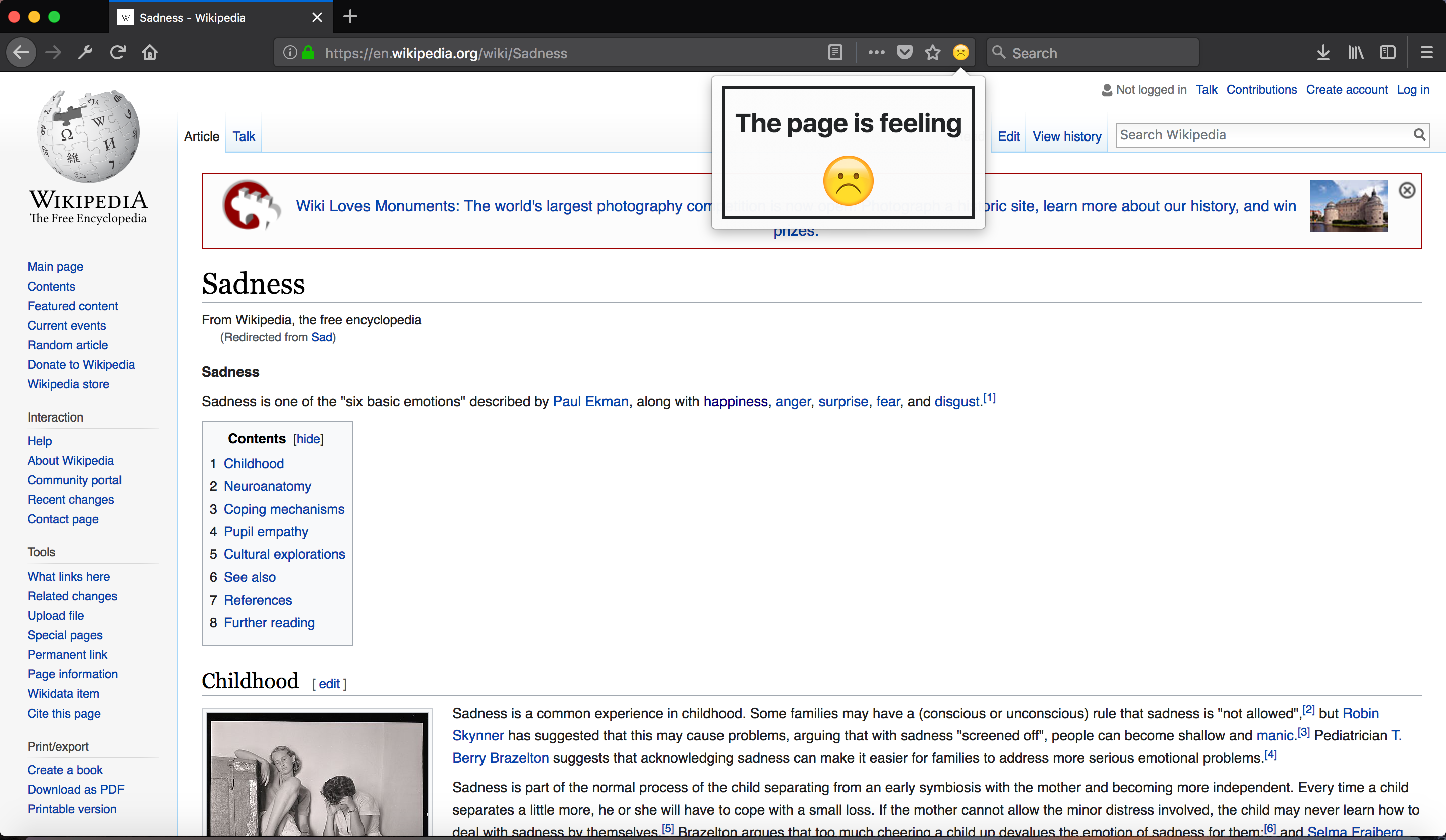Hide the article Contents table

tap(308, 439)
